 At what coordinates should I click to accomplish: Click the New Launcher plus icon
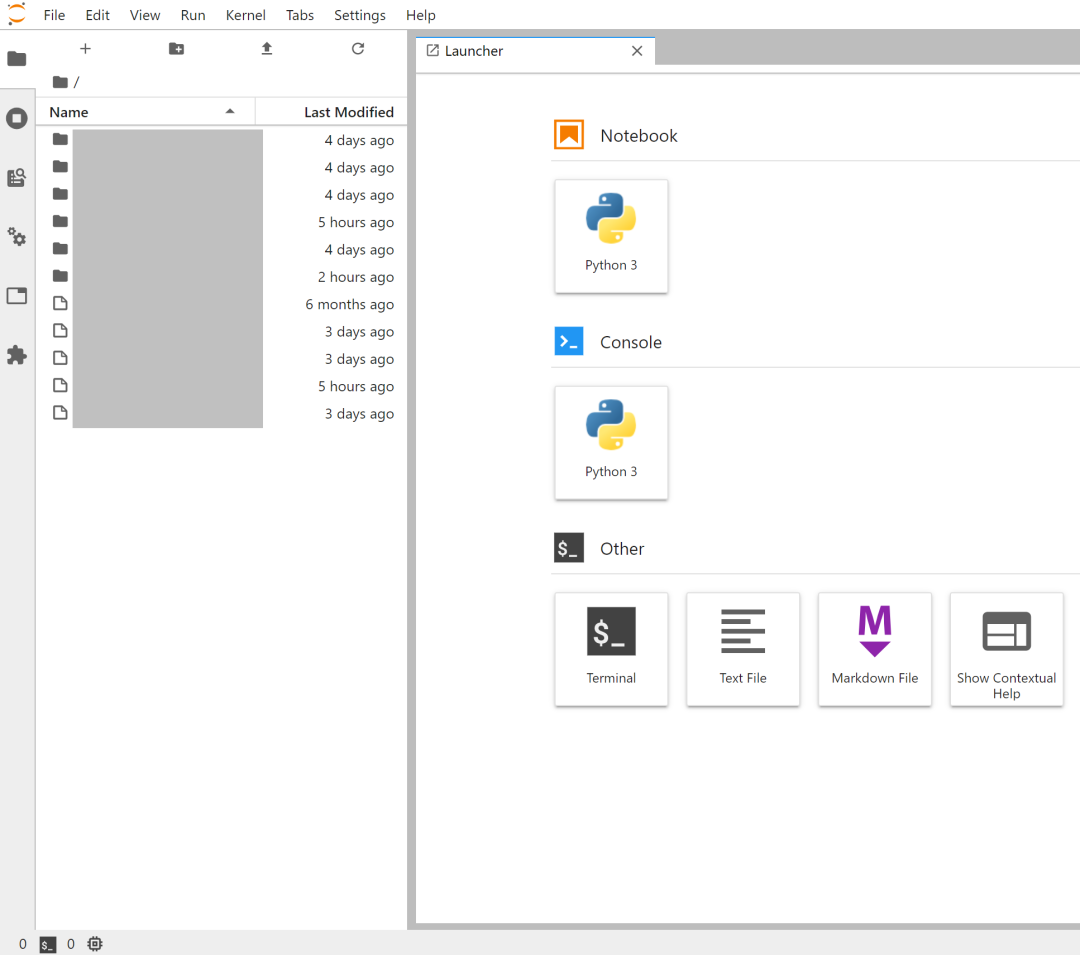[x=85, y=49]
